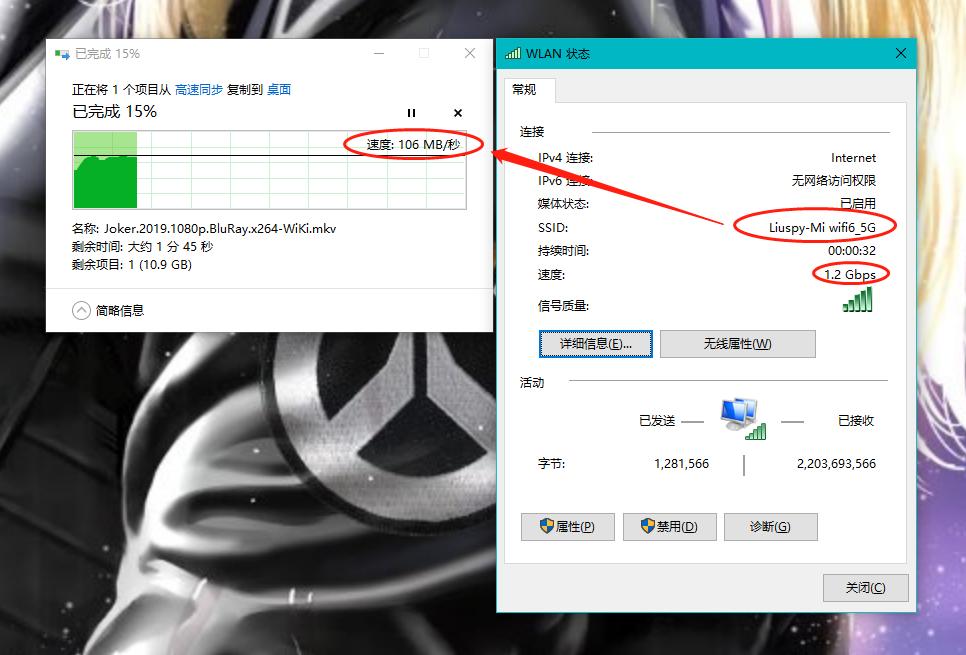Collapse the 简略信息 section
This screenshot has height=655, width=966.
click(81, 310)
